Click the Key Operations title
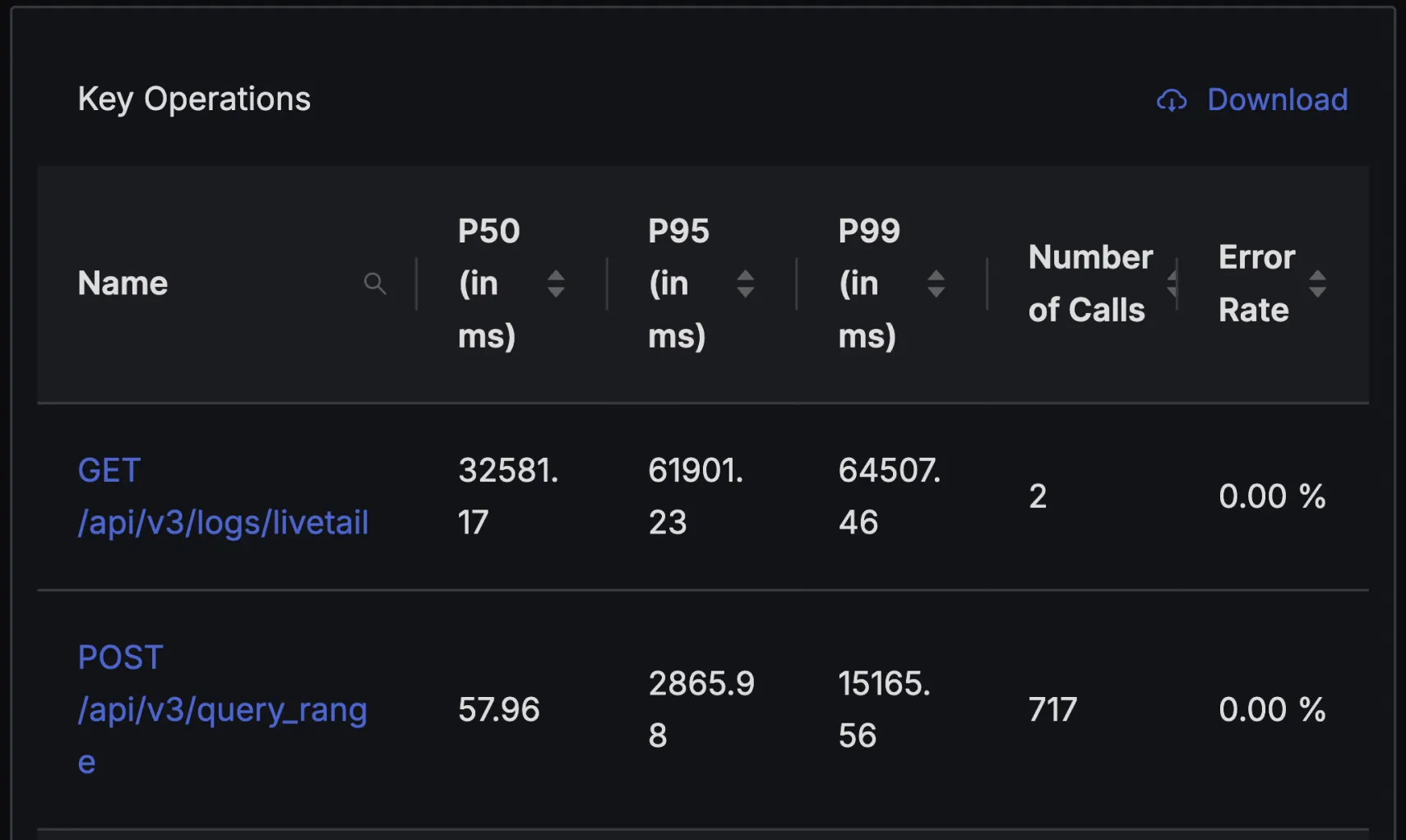The image size is (1406, 840). click(194, 99)
